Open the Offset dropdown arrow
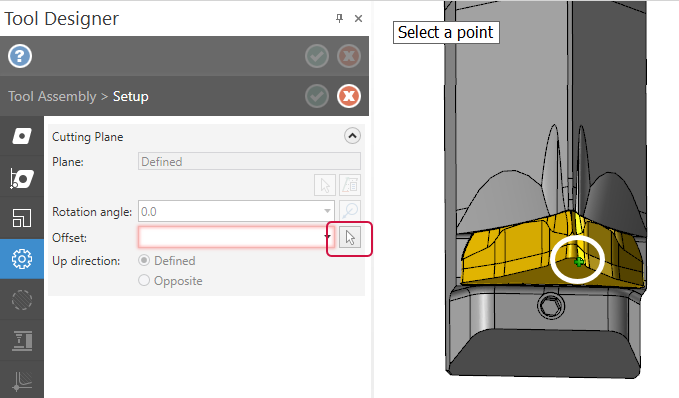 click(328, 236)
